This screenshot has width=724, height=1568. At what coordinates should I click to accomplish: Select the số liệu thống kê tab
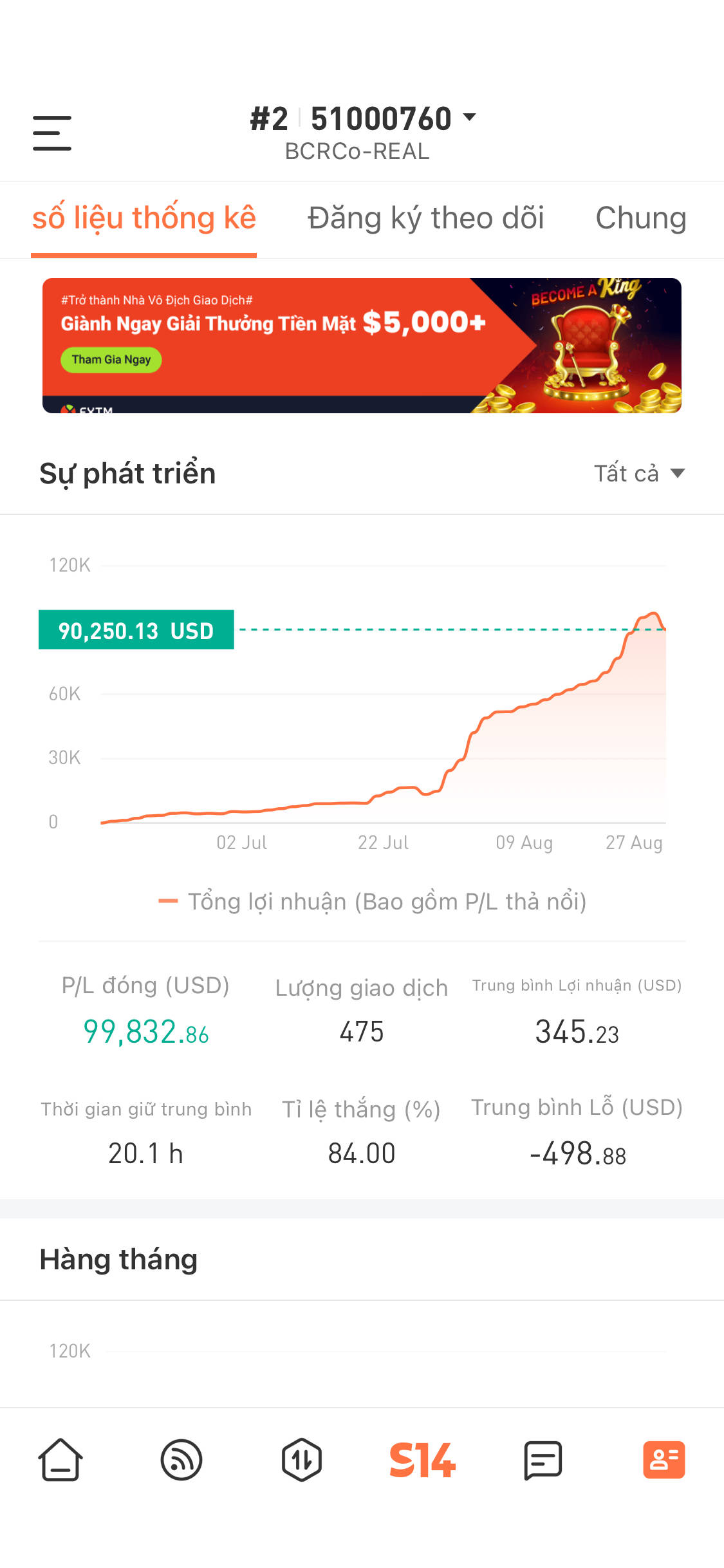click(144, 218)
